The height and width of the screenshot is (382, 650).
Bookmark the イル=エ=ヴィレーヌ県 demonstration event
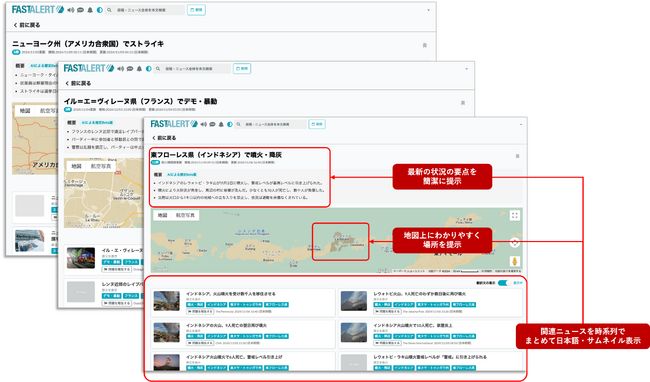tap(463, 103)
